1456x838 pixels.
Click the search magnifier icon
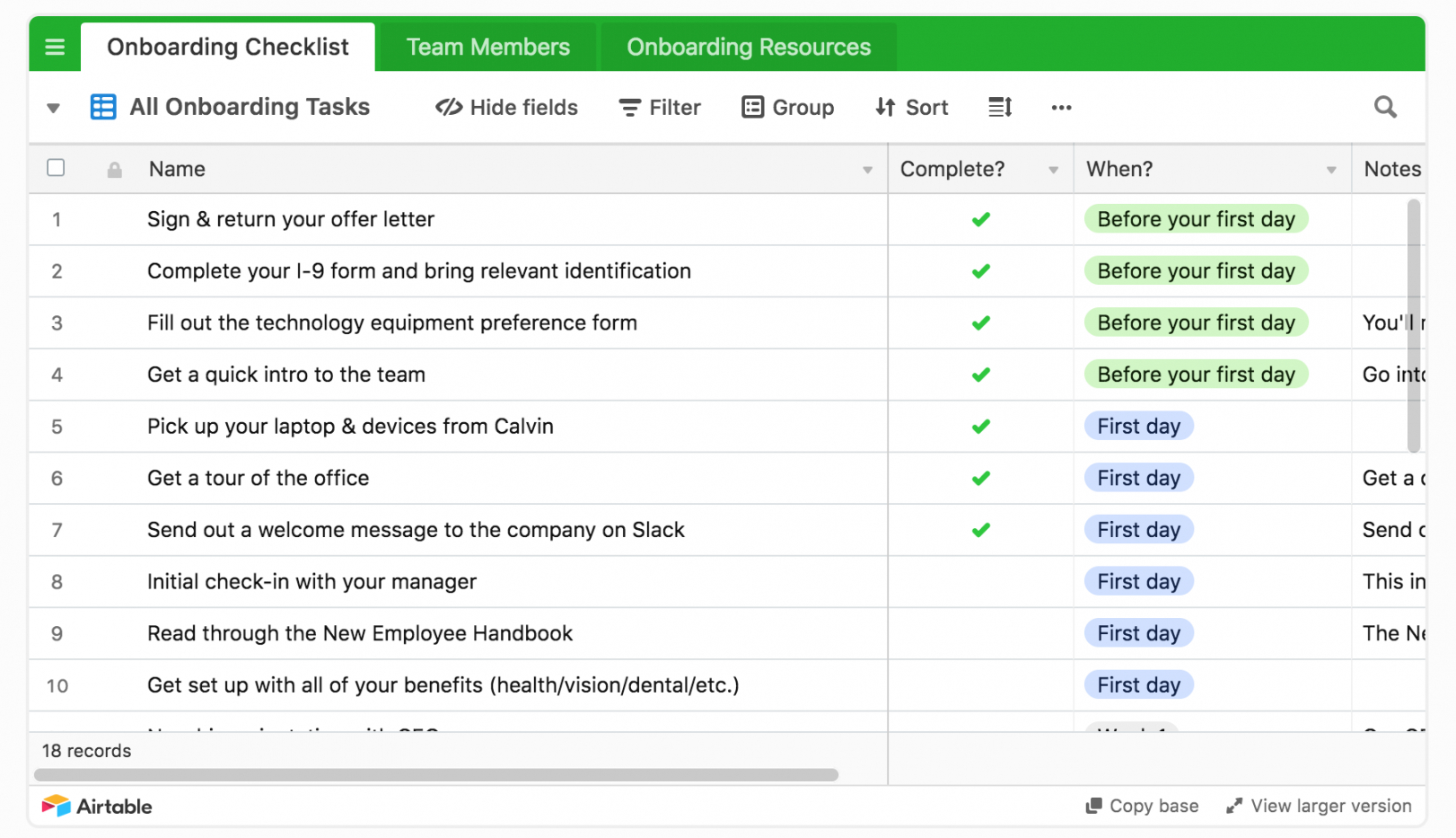1385,107
